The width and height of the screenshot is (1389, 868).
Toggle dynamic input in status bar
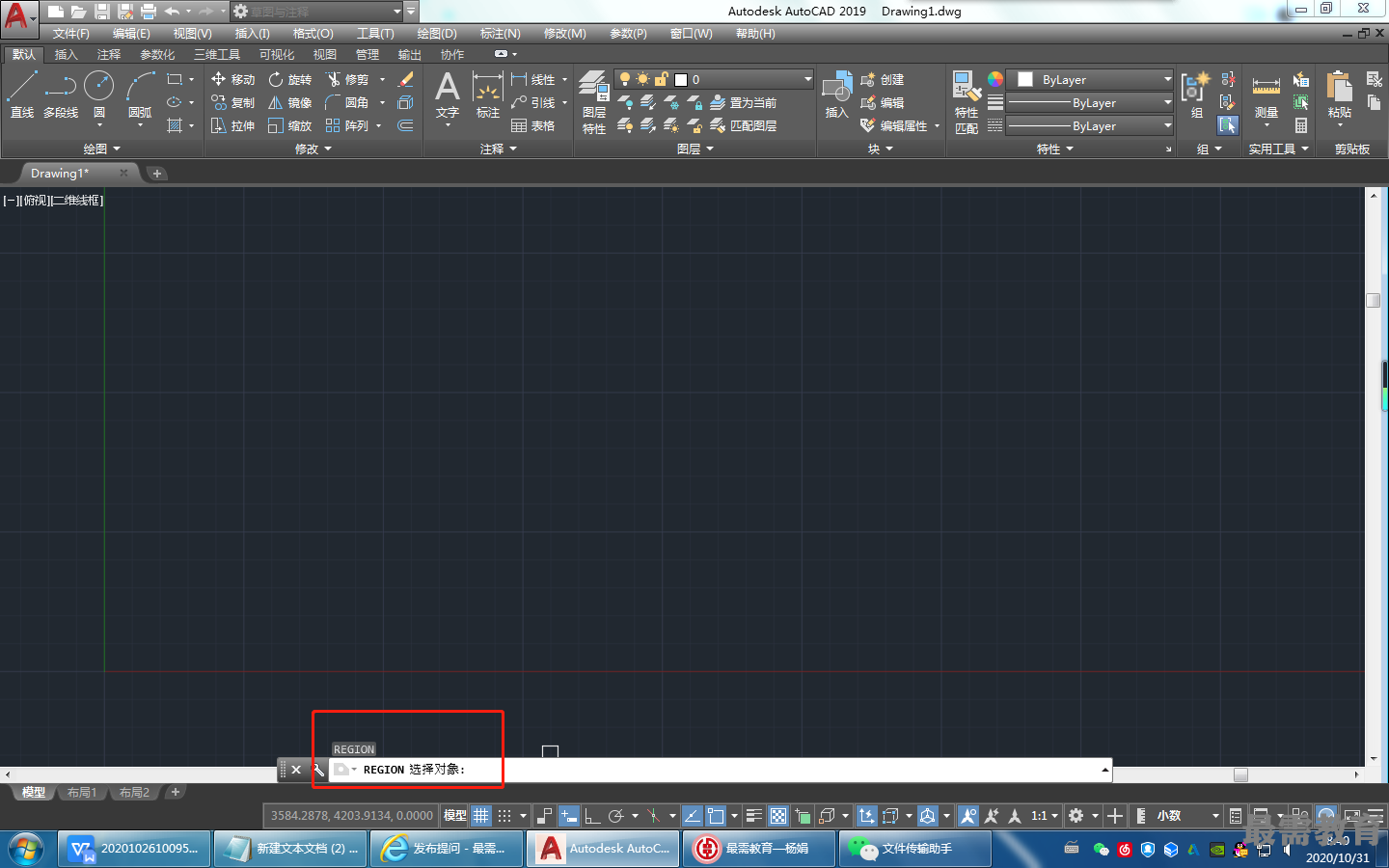pyautogui.click(x=569, y=816)
